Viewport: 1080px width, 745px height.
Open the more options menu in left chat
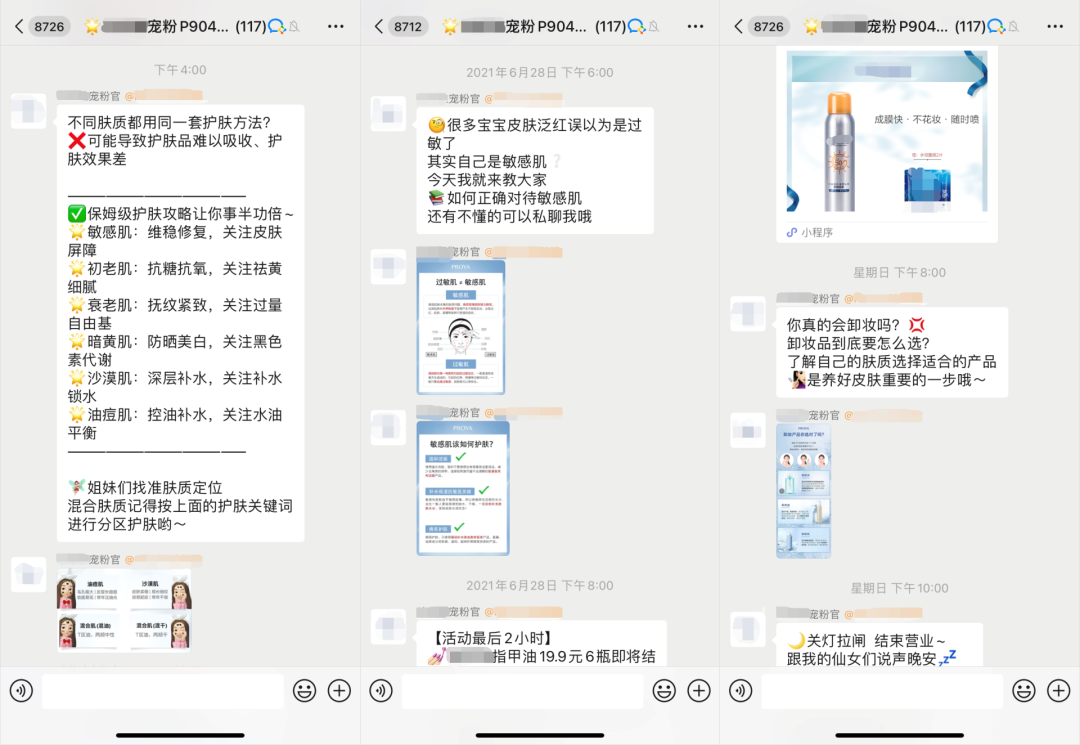[336, 26]
